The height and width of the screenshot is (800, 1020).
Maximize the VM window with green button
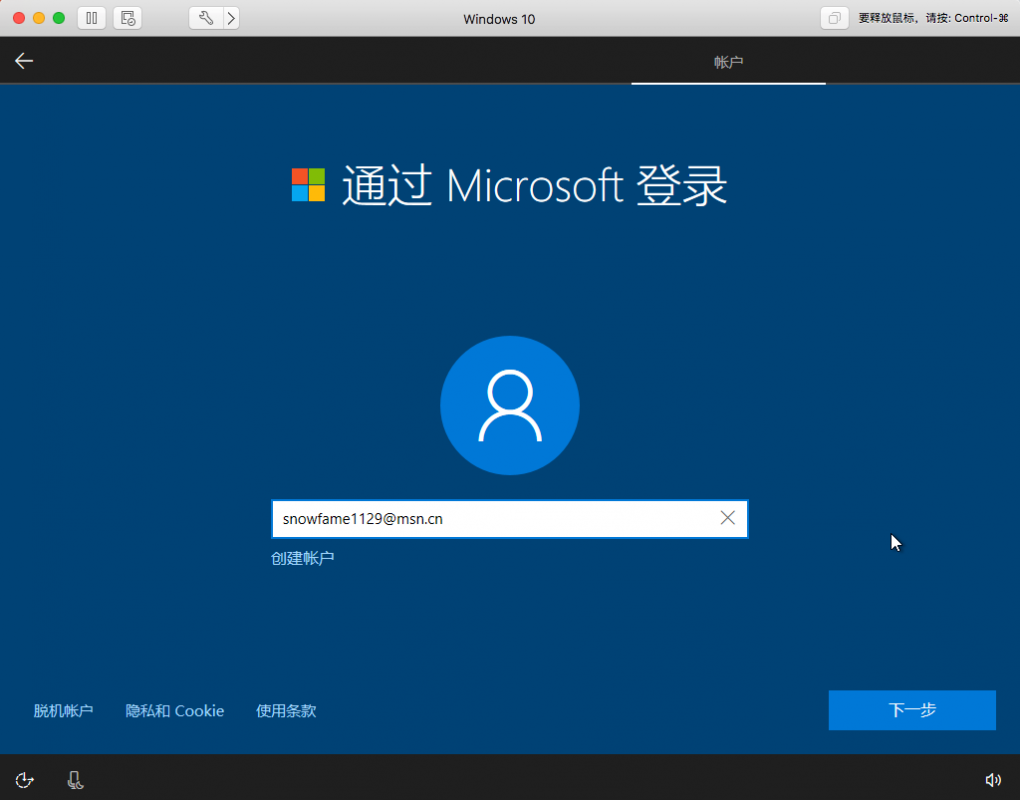(x=59, y=18)
